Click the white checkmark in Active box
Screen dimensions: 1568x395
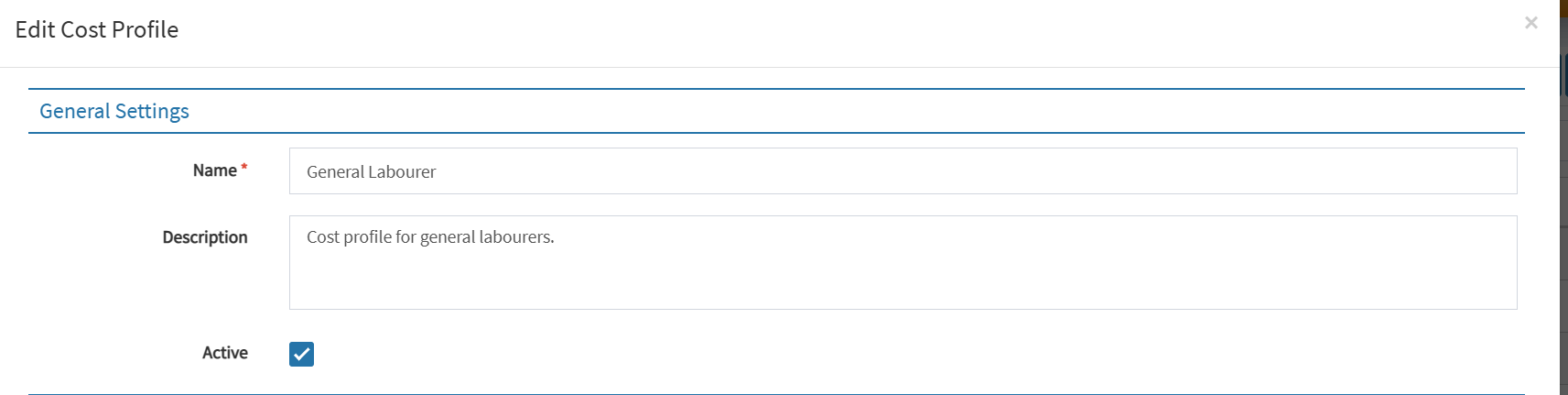[301, 354]
